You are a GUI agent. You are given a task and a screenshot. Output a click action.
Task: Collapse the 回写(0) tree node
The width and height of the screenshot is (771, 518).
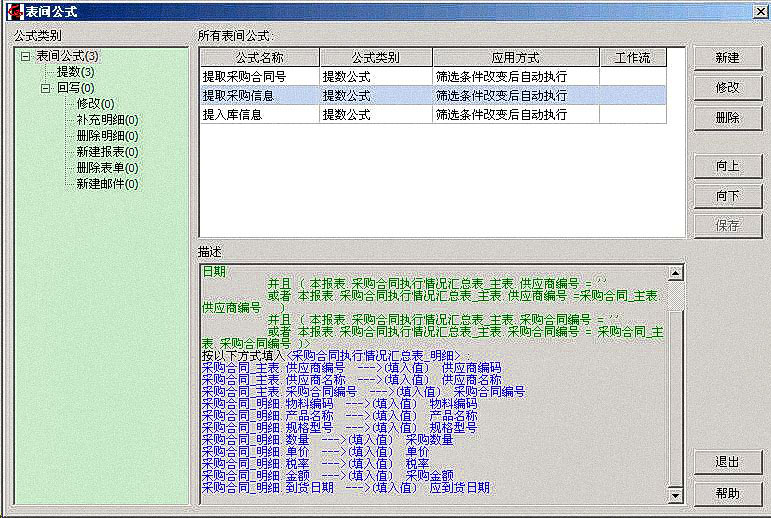pos(46,89)
